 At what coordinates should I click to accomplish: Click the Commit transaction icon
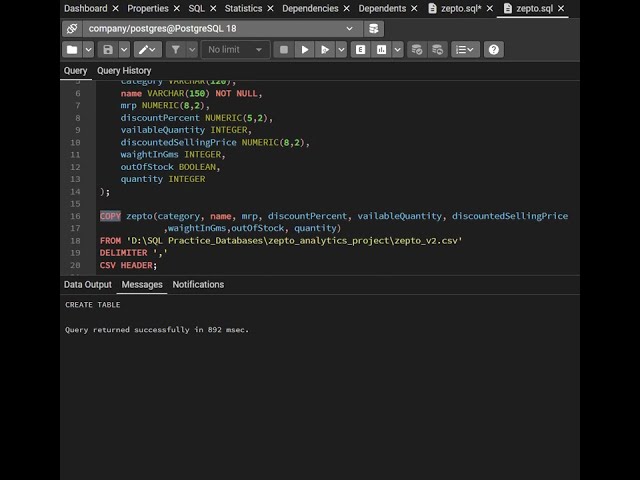[416, 50]
